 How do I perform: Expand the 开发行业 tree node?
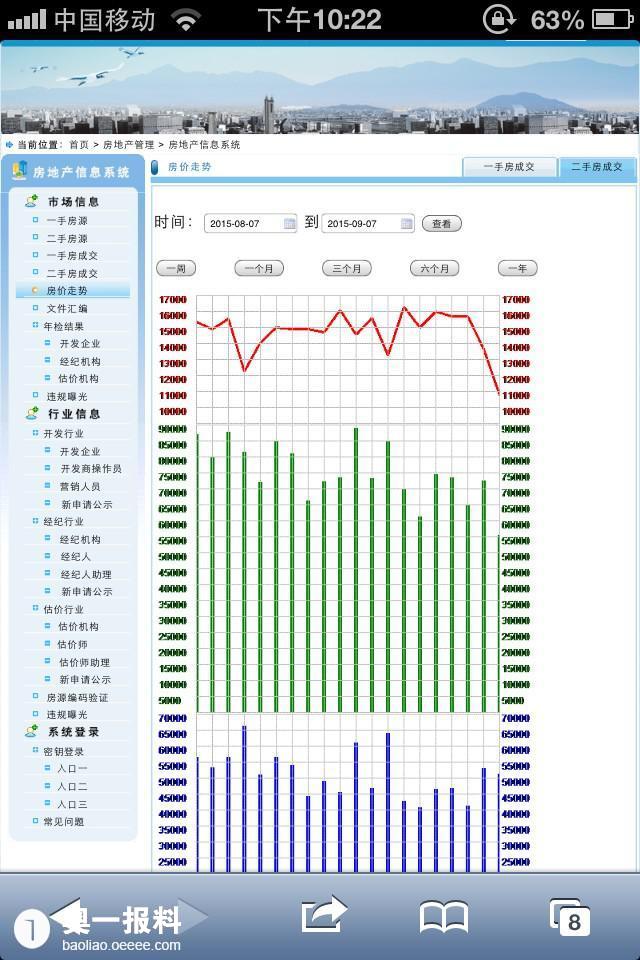pos(36,433)
